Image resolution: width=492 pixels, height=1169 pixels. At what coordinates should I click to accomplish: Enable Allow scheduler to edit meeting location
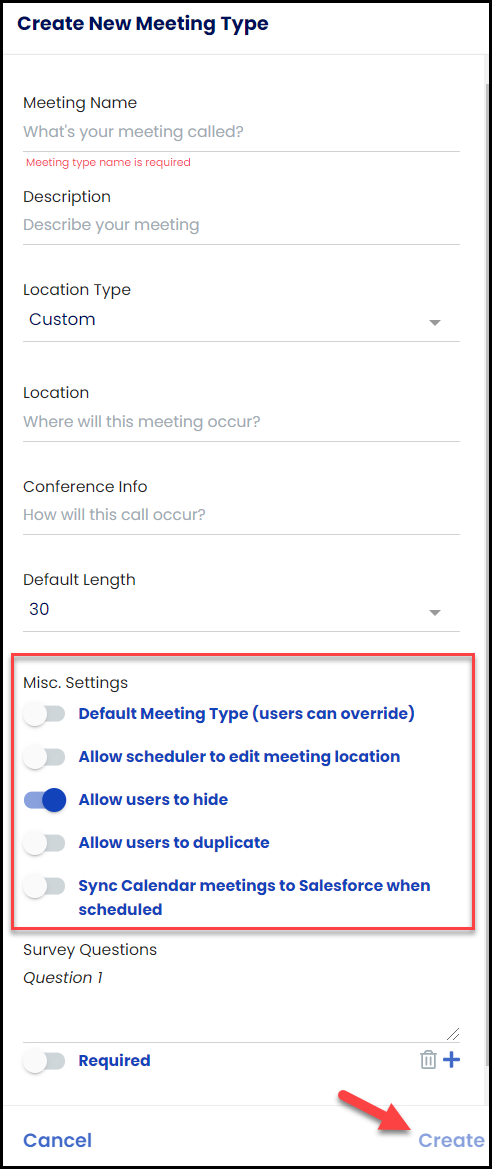point(44,757)
